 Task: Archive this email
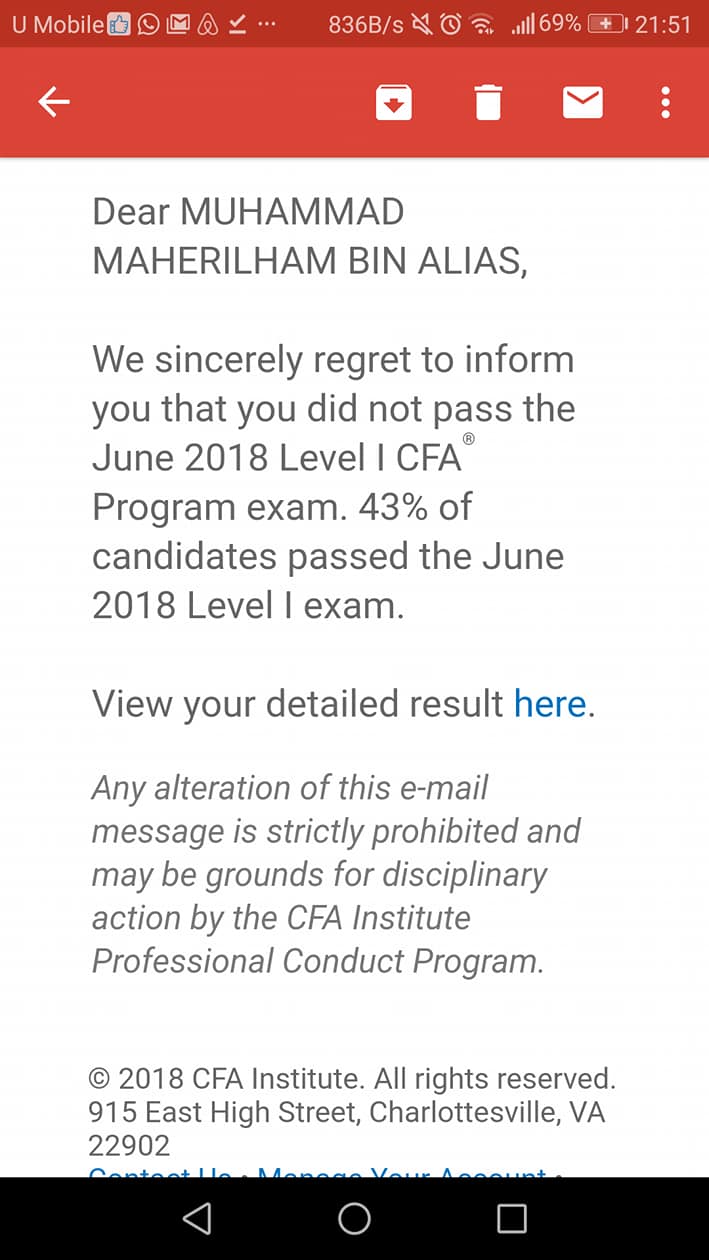(394, 102)
